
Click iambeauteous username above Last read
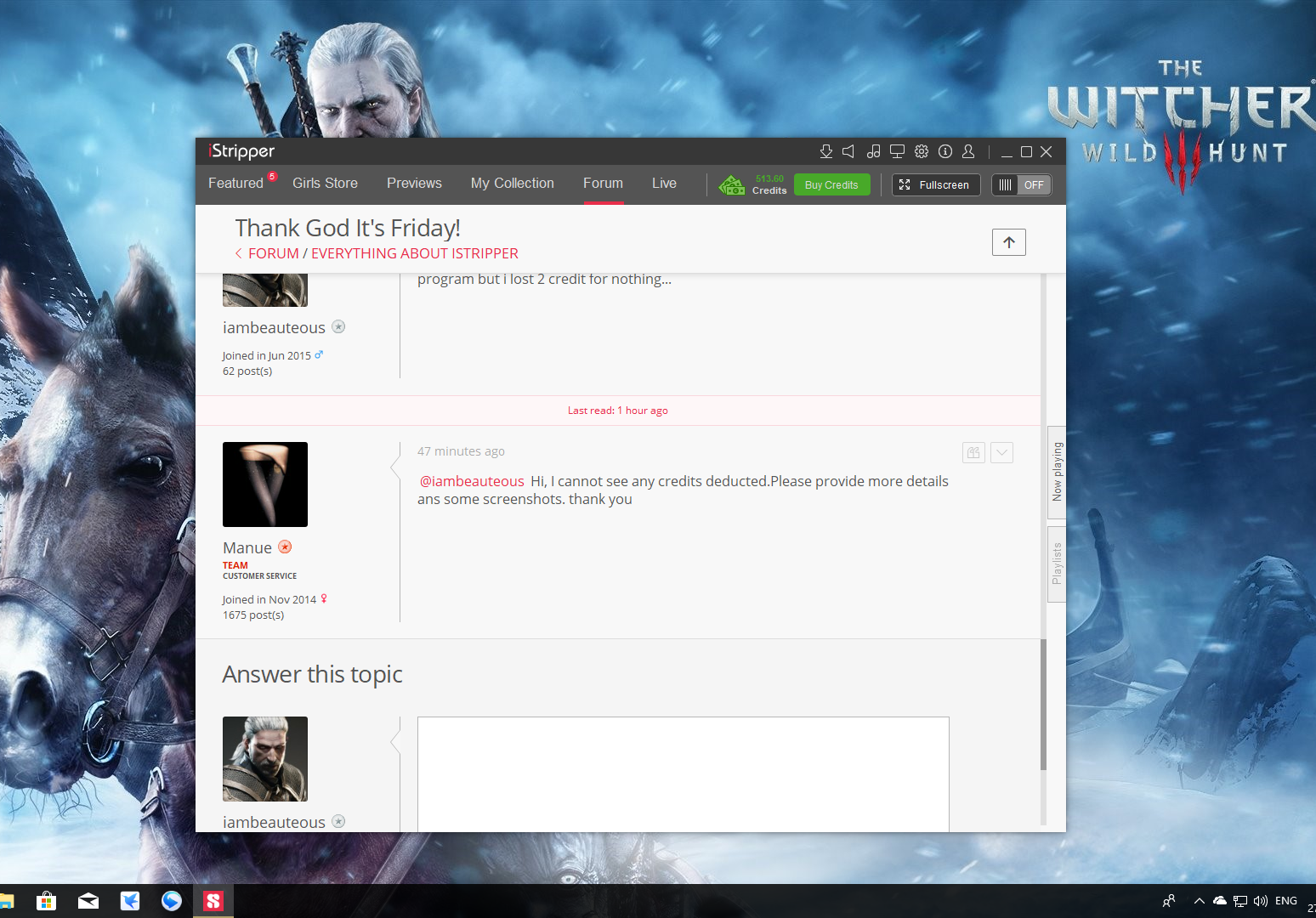274,328
